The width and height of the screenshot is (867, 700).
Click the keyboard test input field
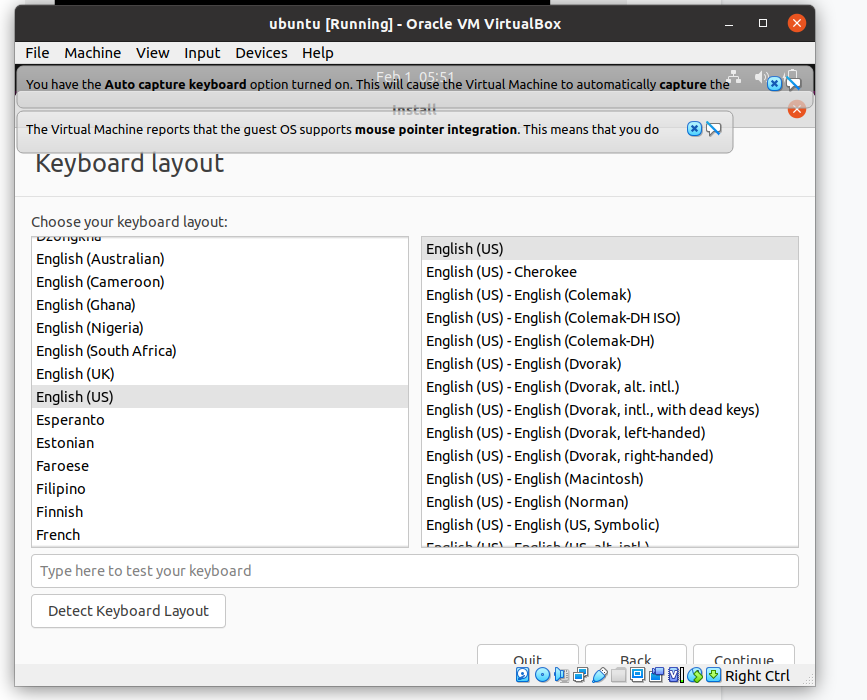[x=414, y=571]
